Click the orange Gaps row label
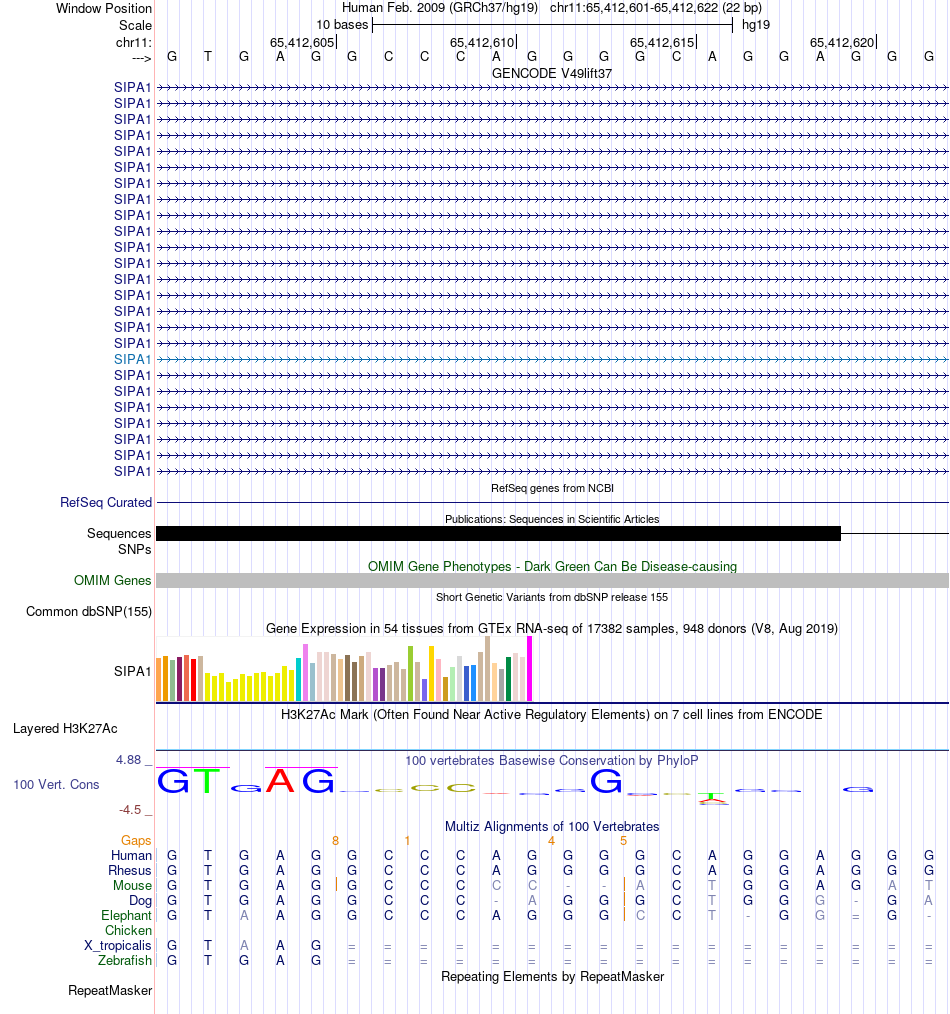This screenshot has height=1014, width=950. [x=136, y=841]
